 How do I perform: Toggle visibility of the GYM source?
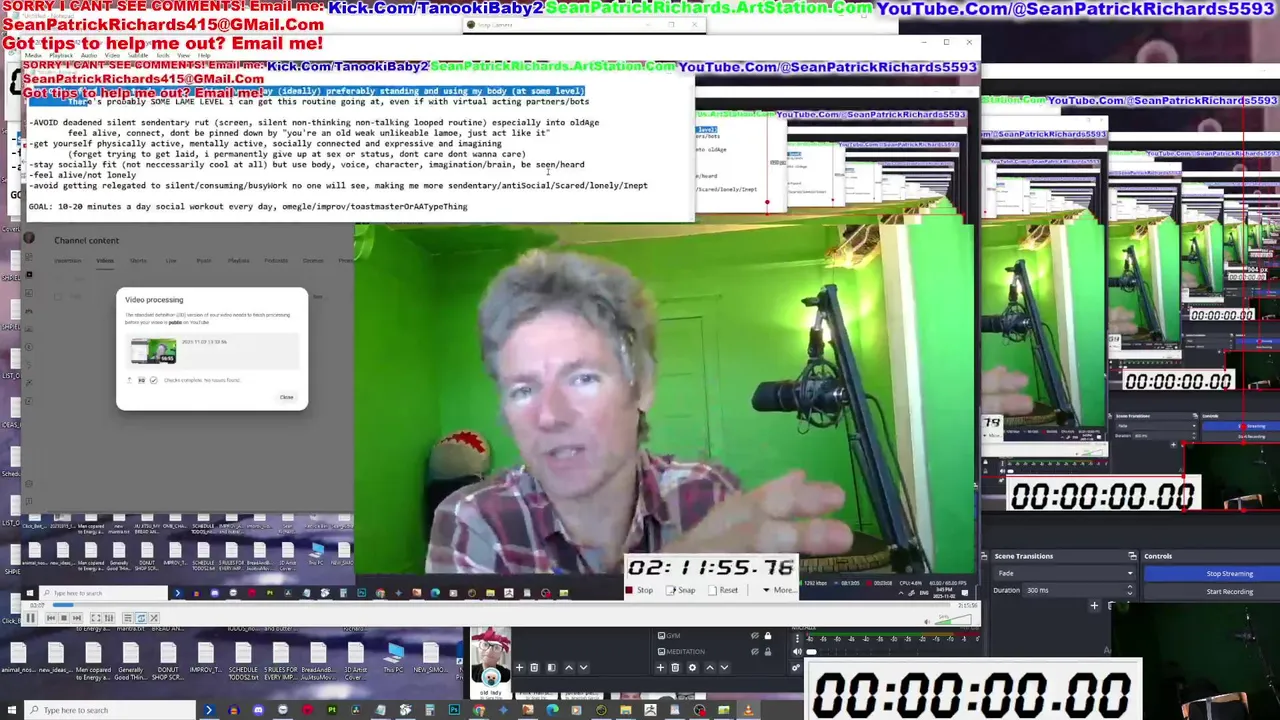[755, 636]
